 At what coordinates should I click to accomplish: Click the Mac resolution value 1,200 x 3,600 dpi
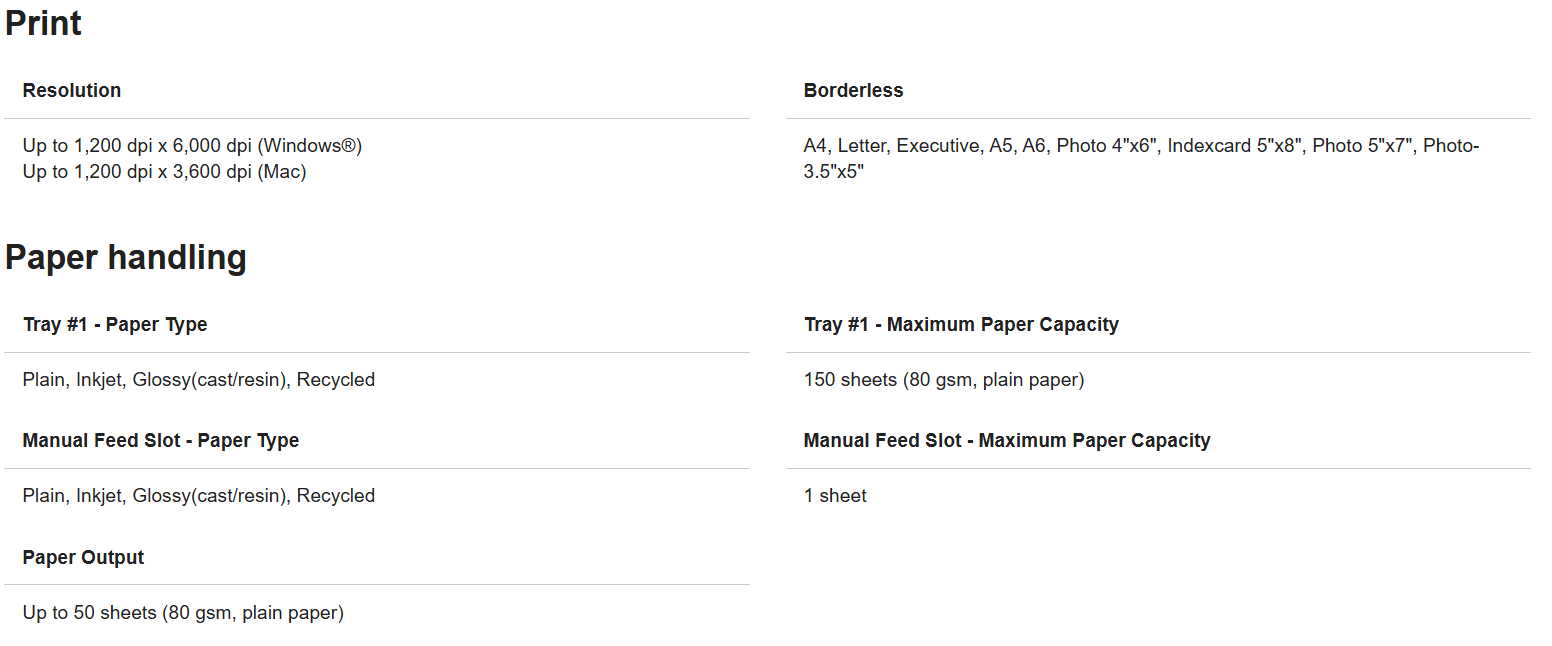click(x=164, y=172)
